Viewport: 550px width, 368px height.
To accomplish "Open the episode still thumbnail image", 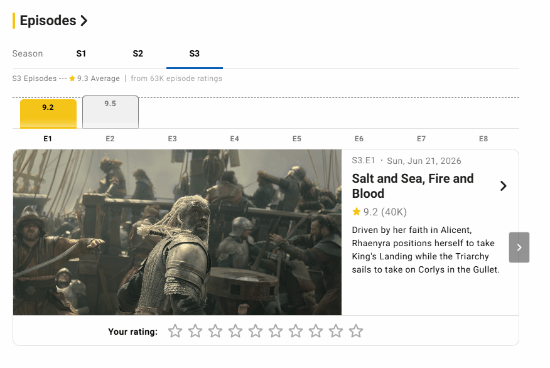I will pyautogui.click(x=177, y=232).
